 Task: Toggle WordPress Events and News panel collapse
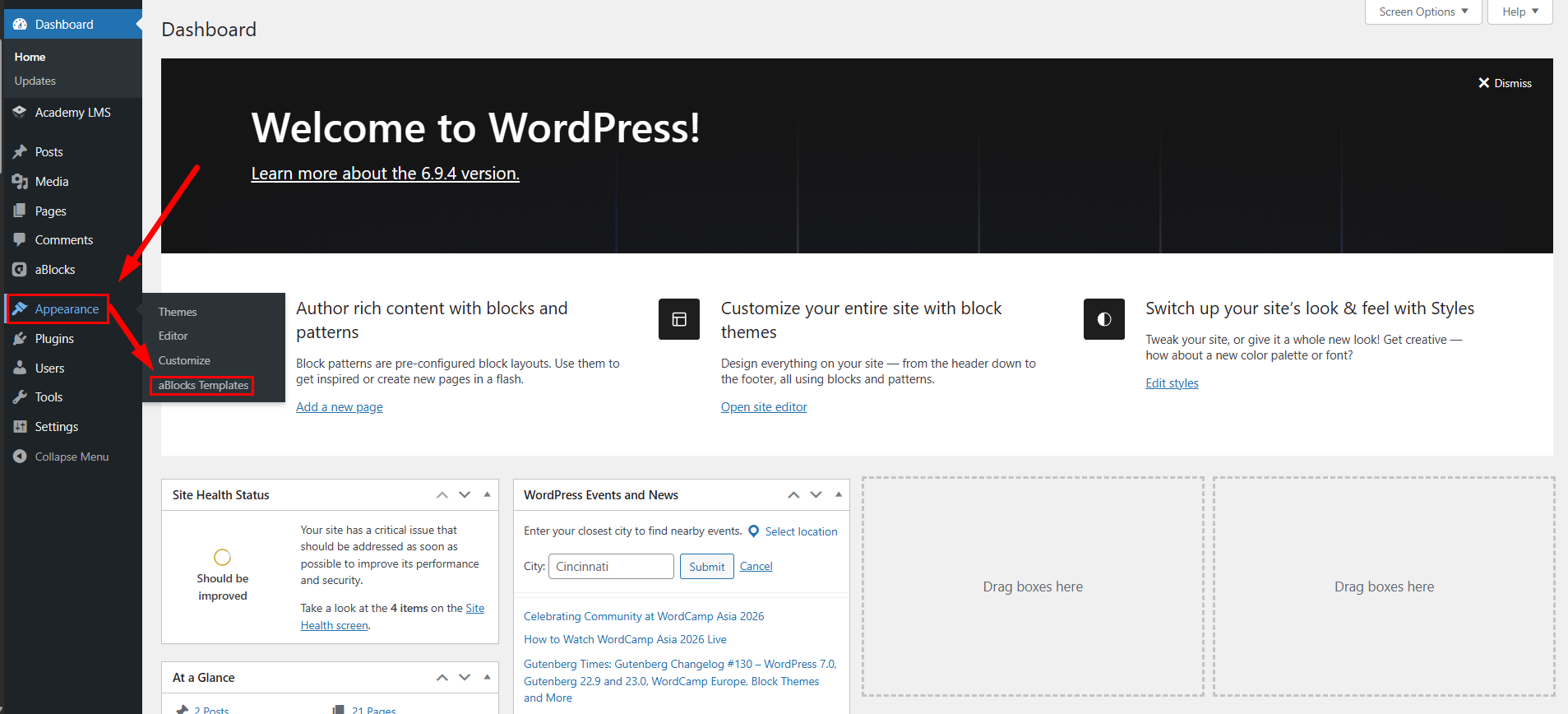pyautogui.click(x=838, y=495)
